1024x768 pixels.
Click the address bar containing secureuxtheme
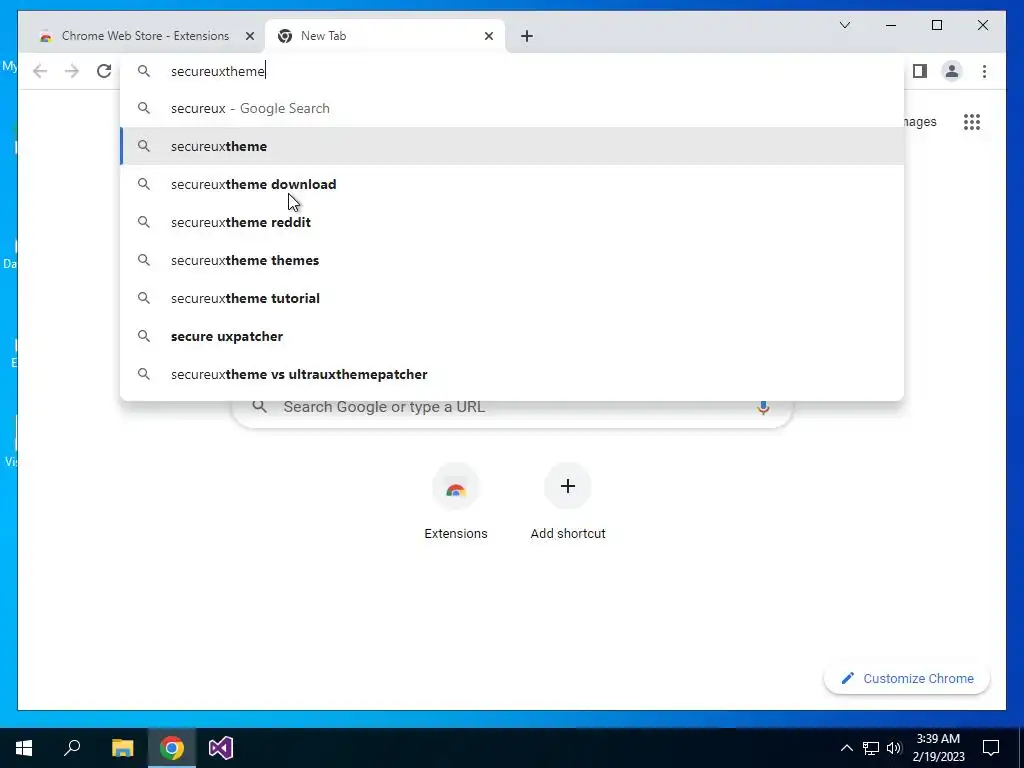[x=513, y=71]
